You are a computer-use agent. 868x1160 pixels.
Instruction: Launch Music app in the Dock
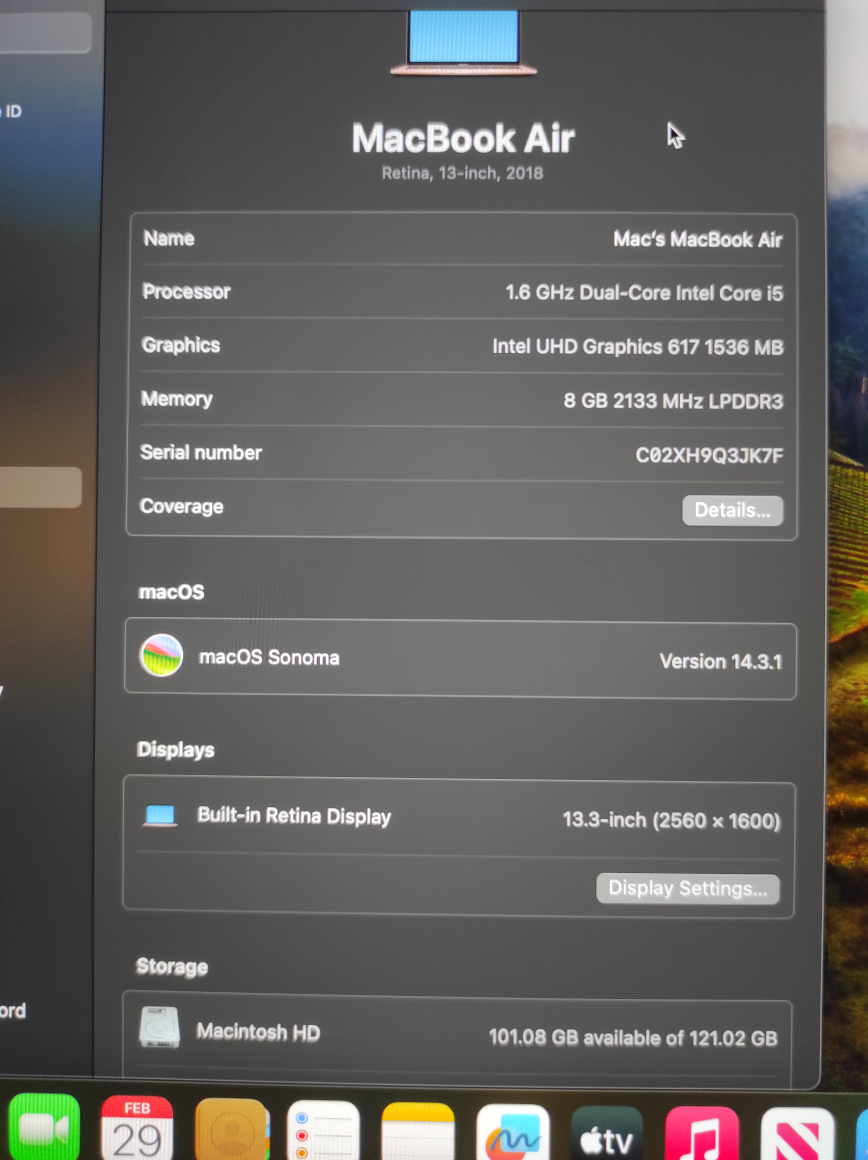pos(702,1134)
